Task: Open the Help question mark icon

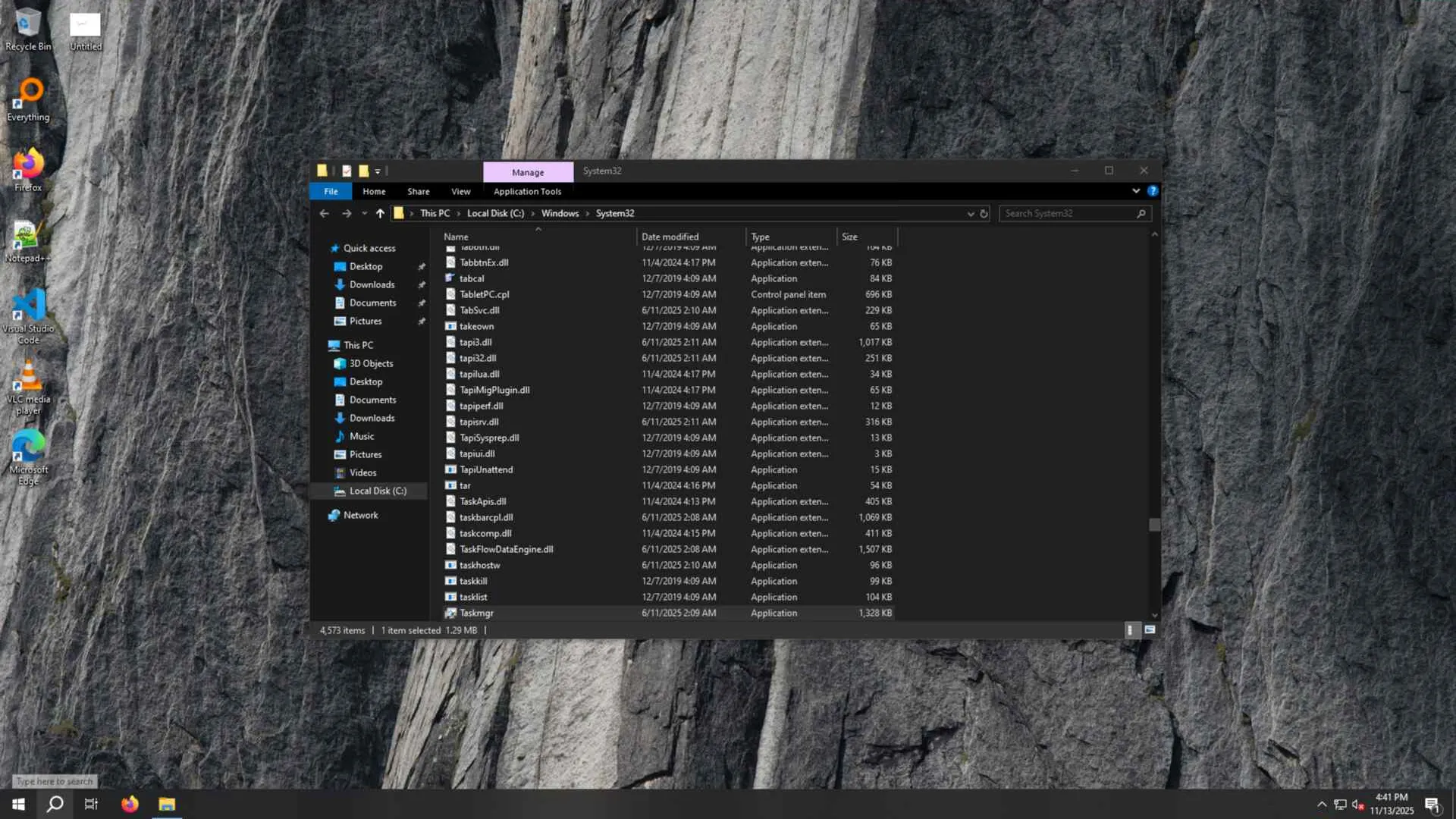Action: [1153, 191]
